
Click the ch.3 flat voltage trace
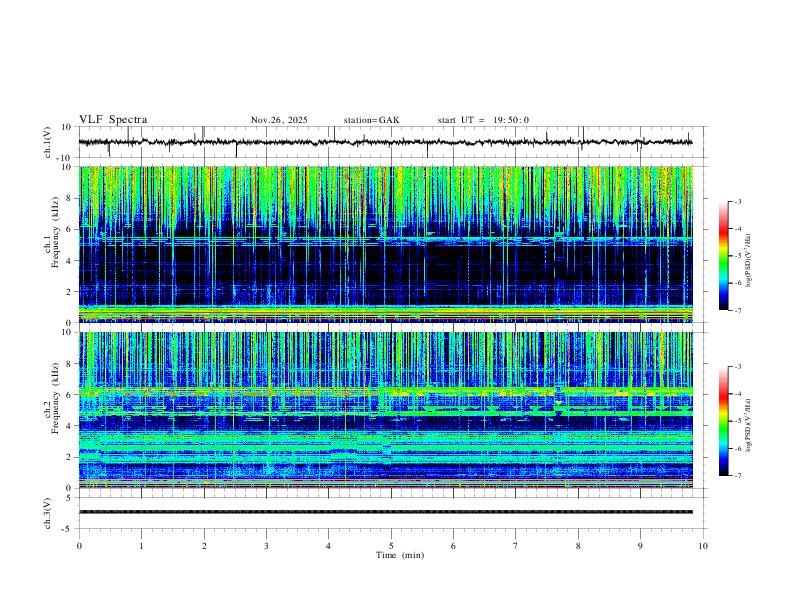tap(385, 512)
